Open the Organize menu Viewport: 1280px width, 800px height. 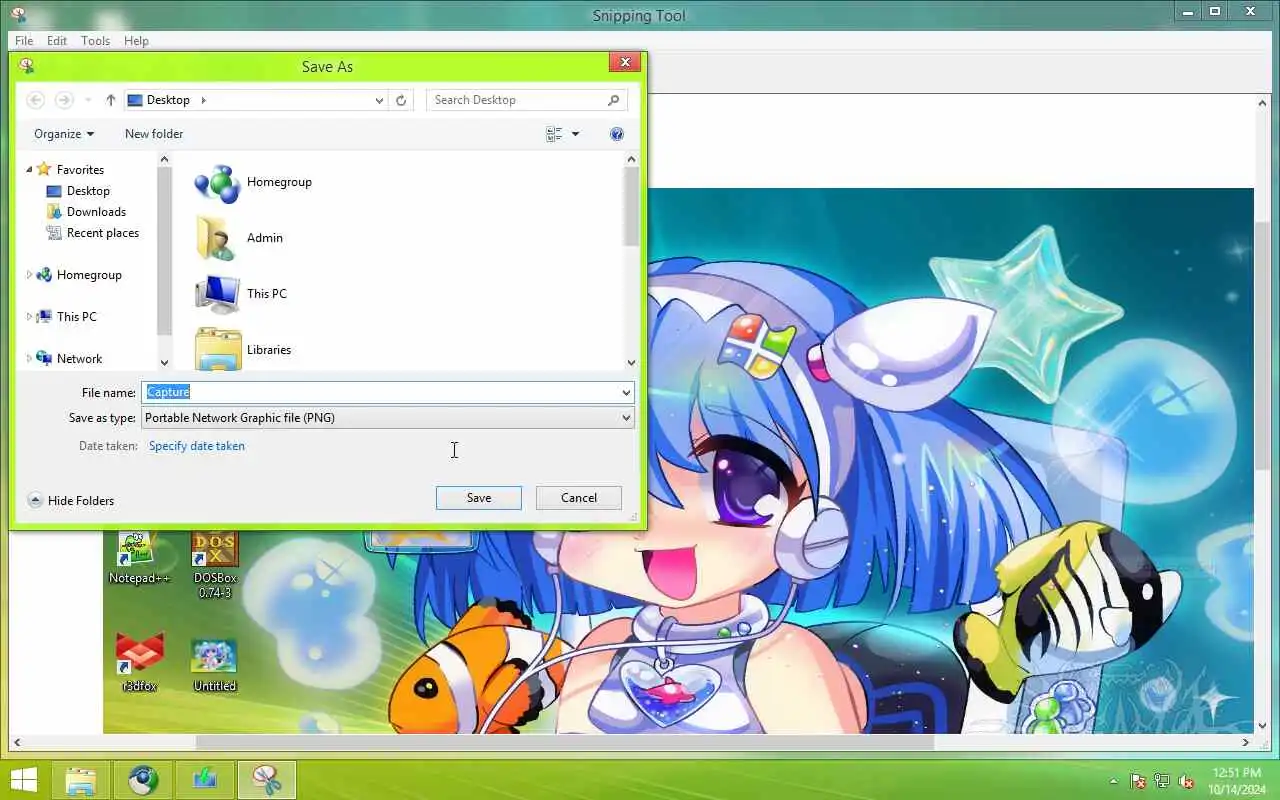point(64,134)
